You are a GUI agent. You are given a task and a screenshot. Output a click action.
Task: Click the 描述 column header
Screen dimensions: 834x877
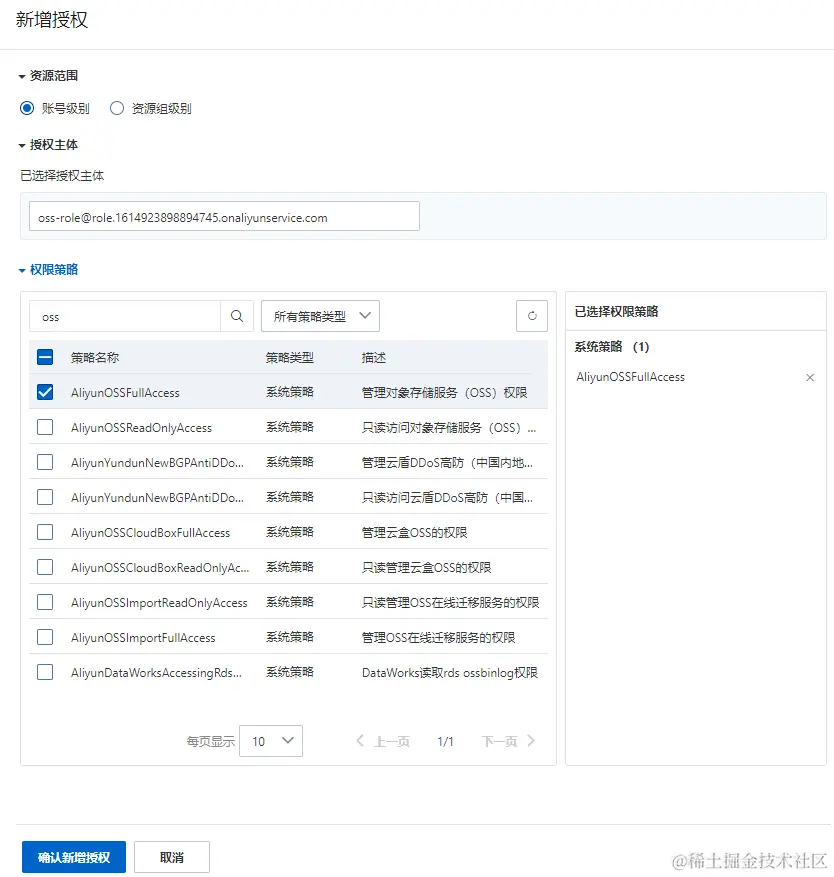coord(374,357)
